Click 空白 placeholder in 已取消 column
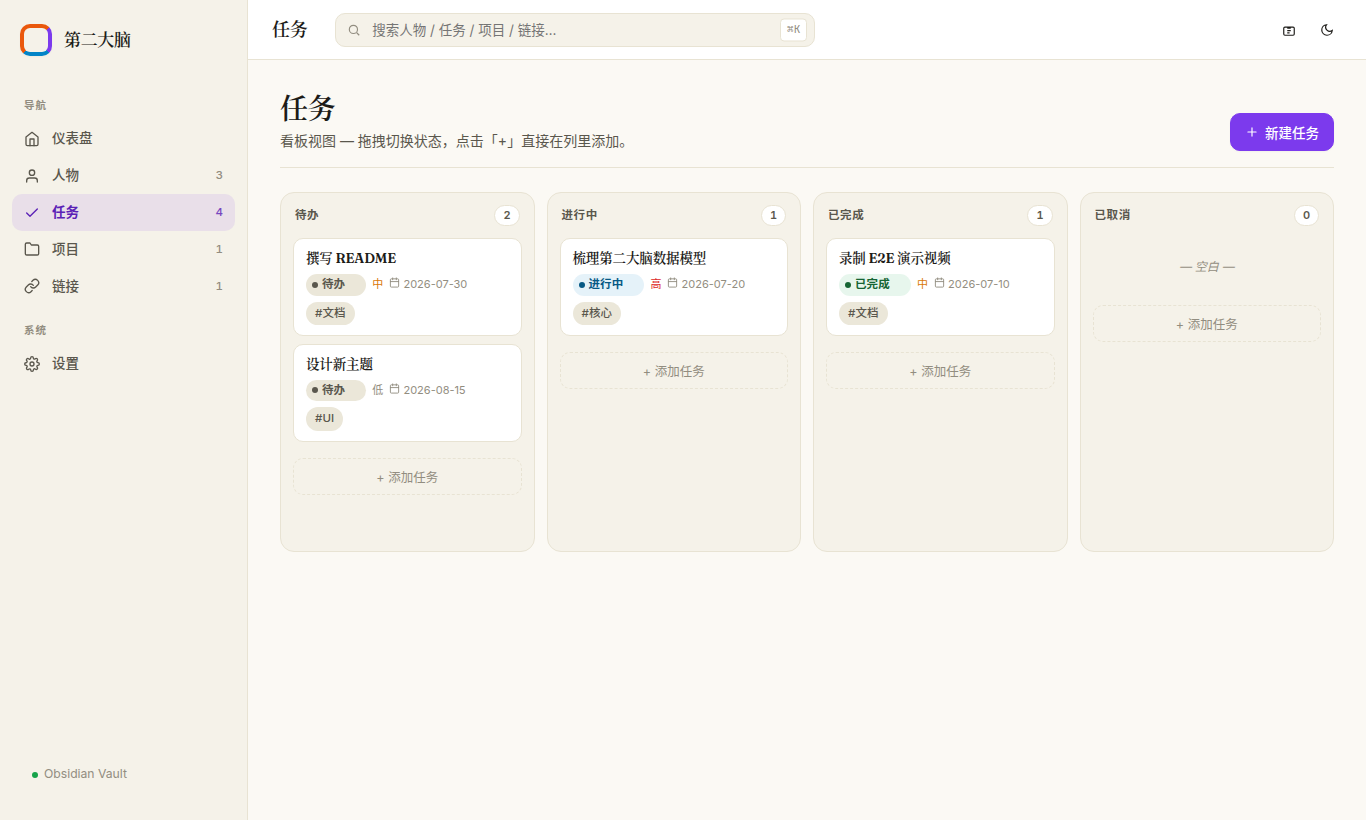Viewport: 1366px width, 820px height. pos(1207,267)
